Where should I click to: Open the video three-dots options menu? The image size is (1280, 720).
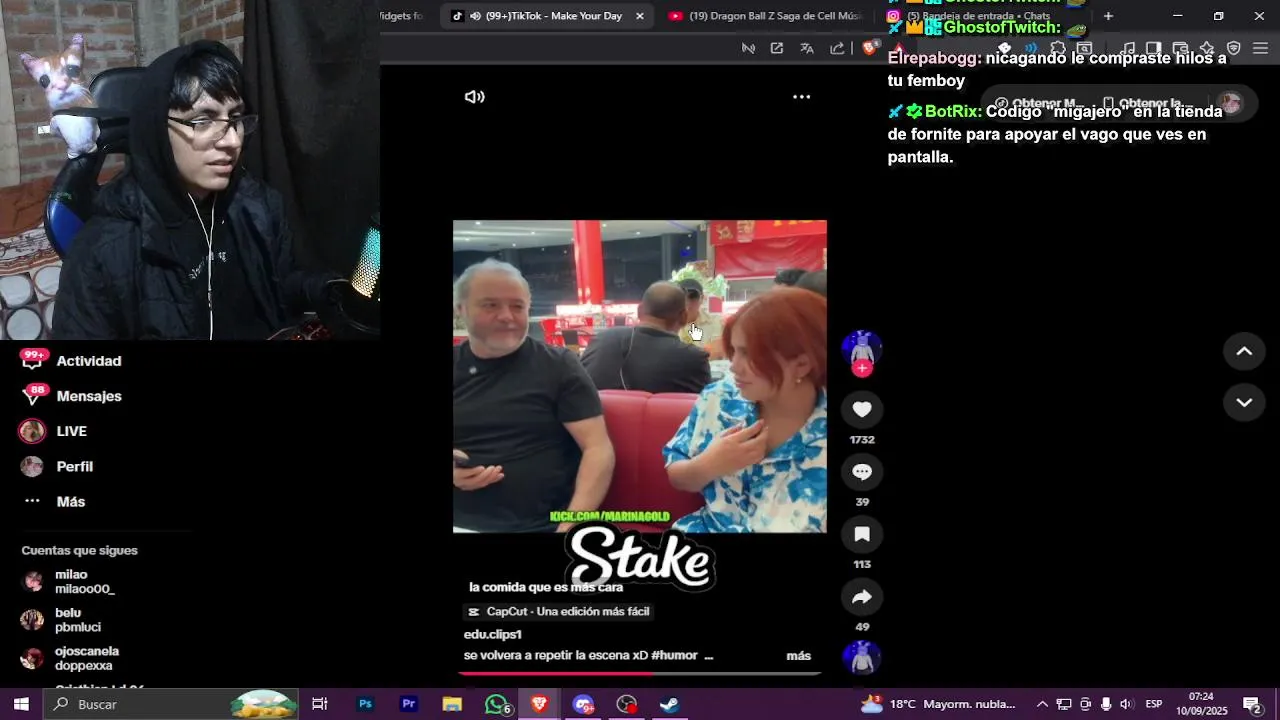(801, 97)
